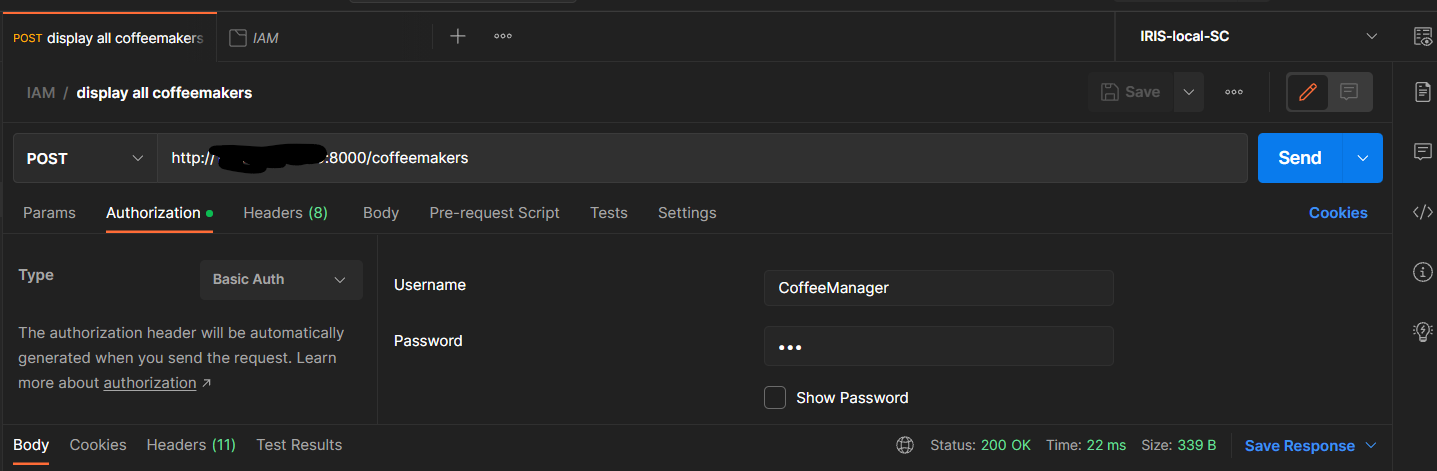Image resolution: width=1437 pixels, height=471 pixels.
Task: Click the environment quick look icon
Action: pos(1422,37)
